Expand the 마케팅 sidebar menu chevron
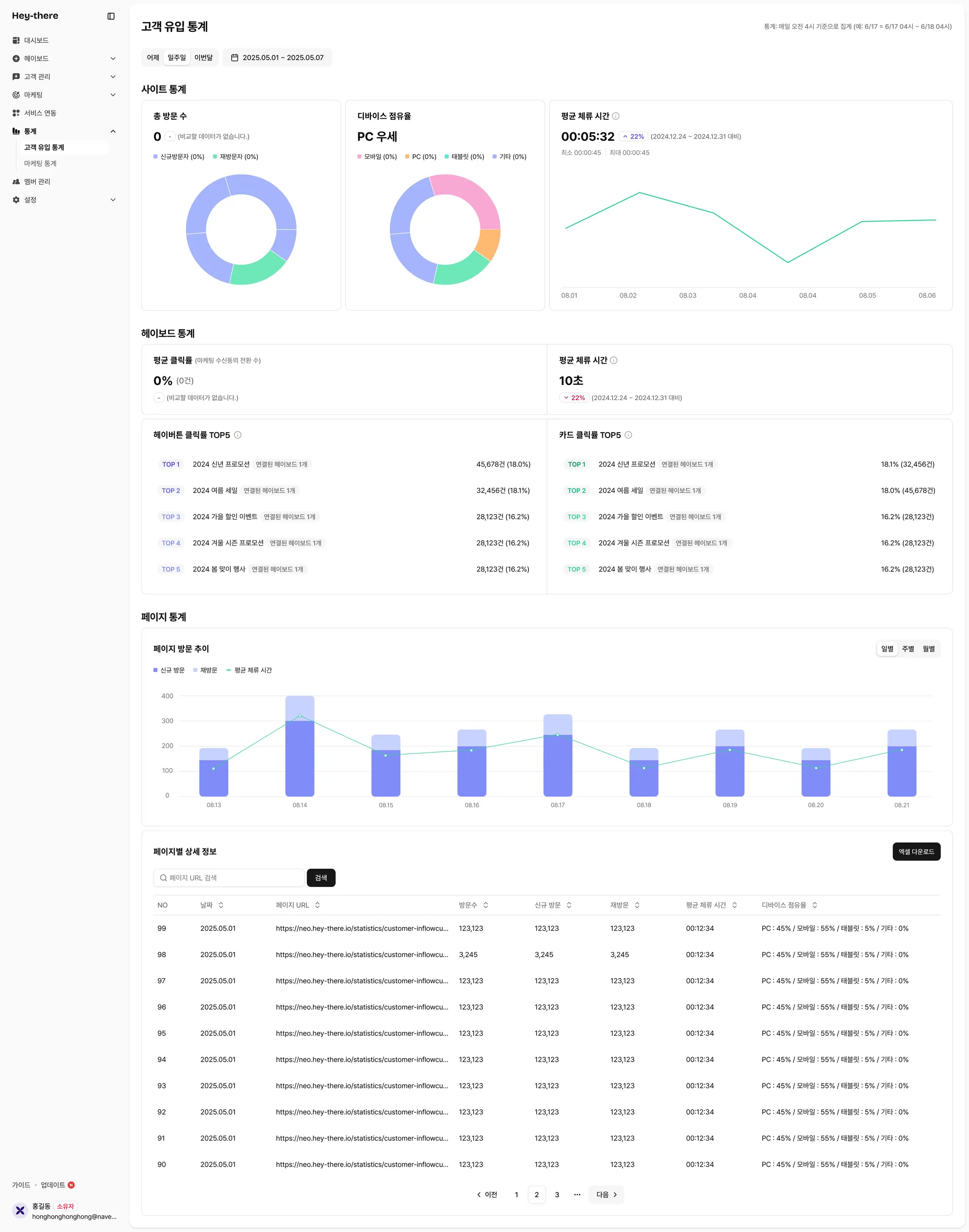This screenshot has height=1232, width=969. [113, 95]
